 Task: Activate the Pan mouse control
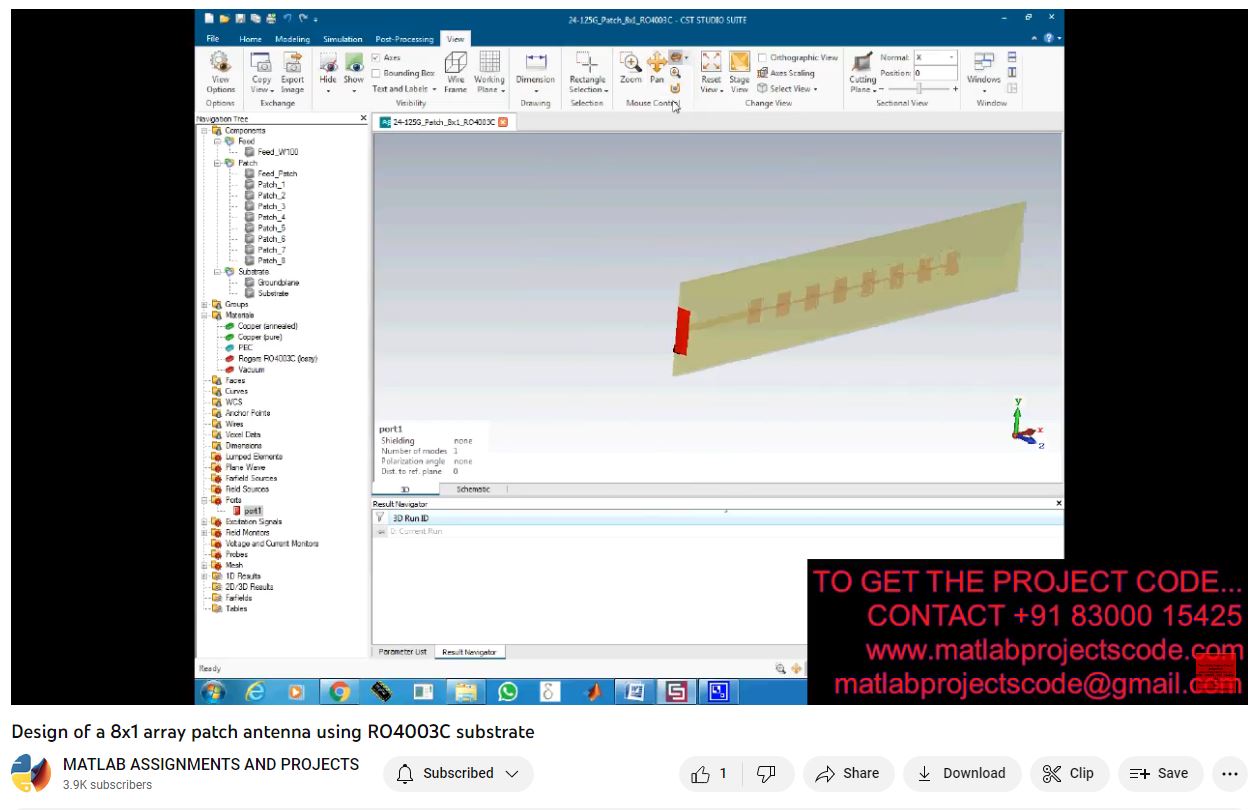(x=657, y=68)
